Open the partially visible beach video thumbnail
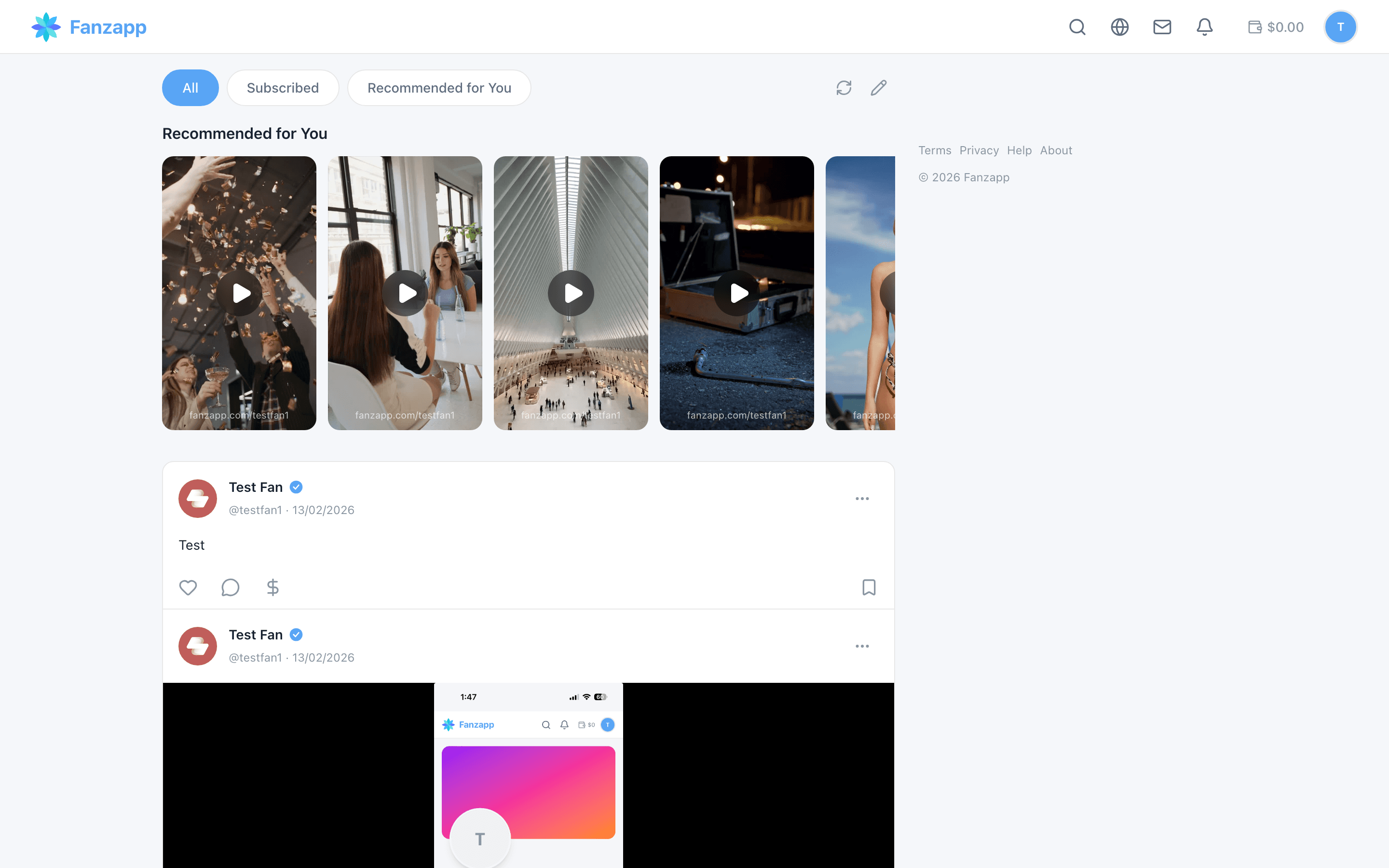This screenshot has width=1389, height=868. (860, 293)
